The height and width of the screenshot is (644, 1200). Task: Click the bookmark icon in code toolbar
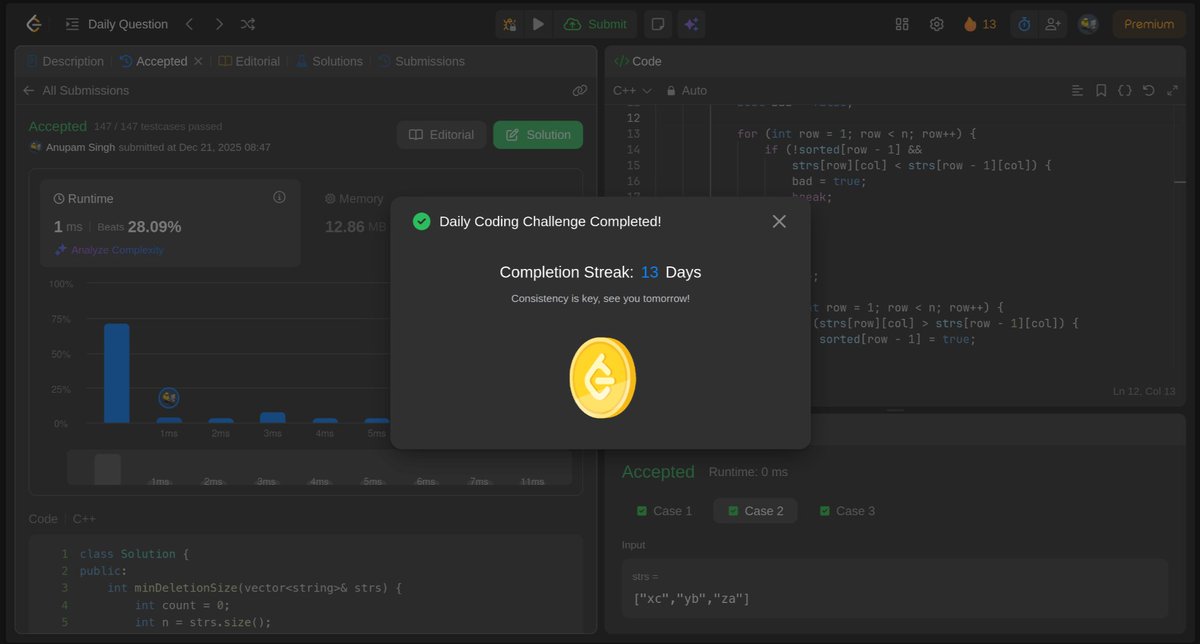tap(1101, 90)
